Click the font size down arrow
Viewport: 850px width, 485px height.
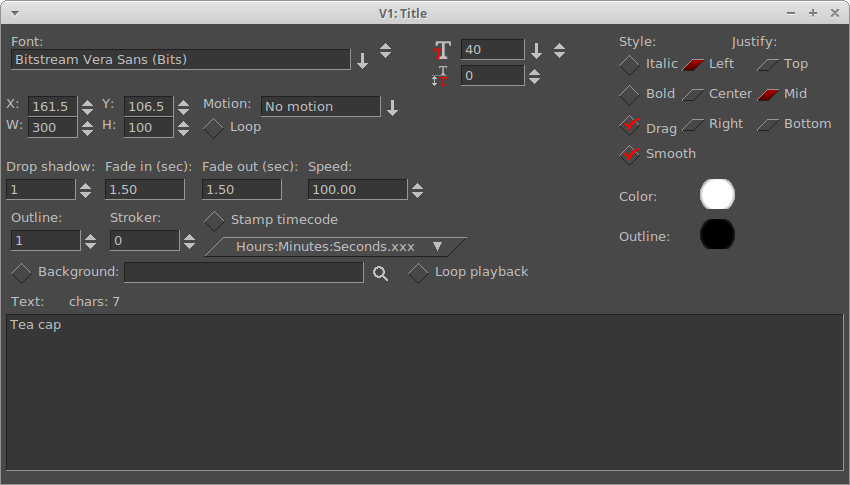pos(536,51)
